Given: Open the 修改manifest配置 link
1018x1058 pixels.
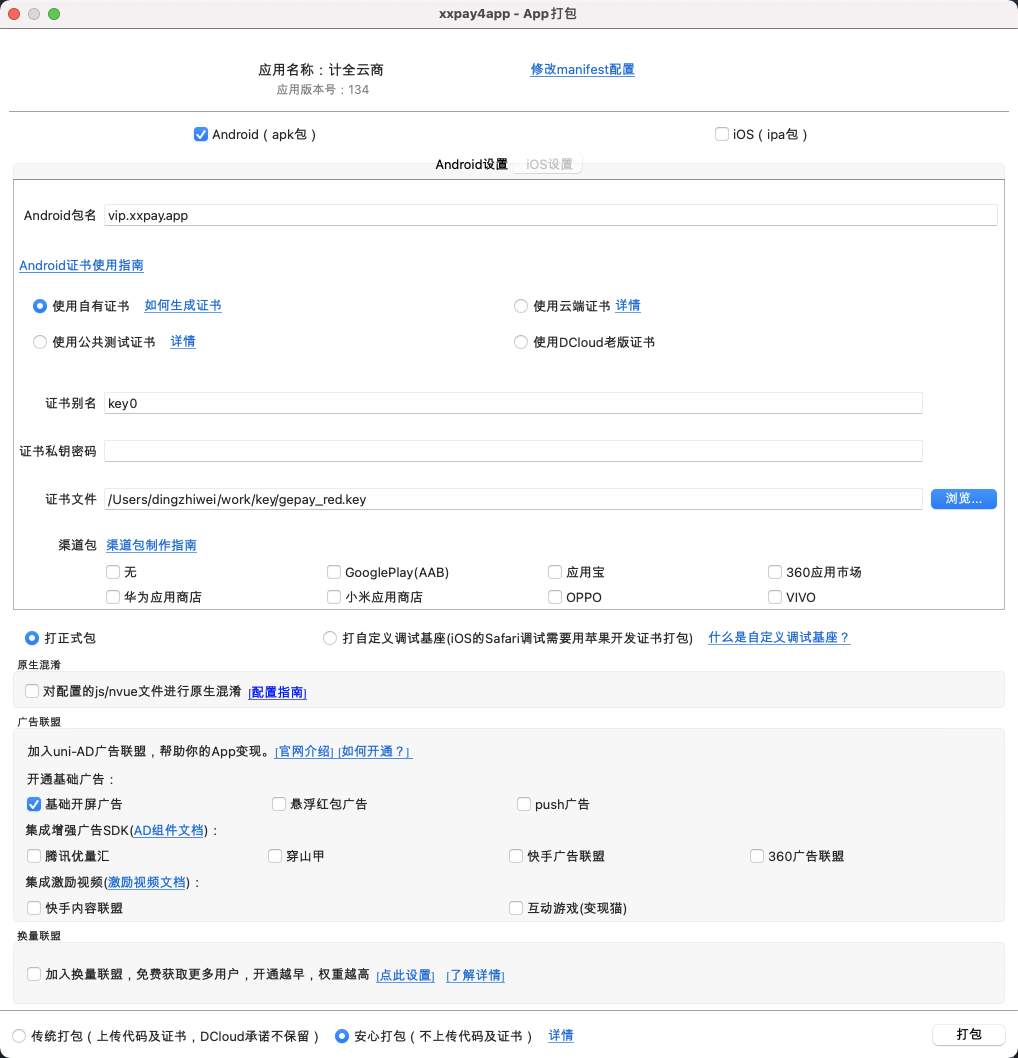Looking at the screenshot, I should coord(582,70).
